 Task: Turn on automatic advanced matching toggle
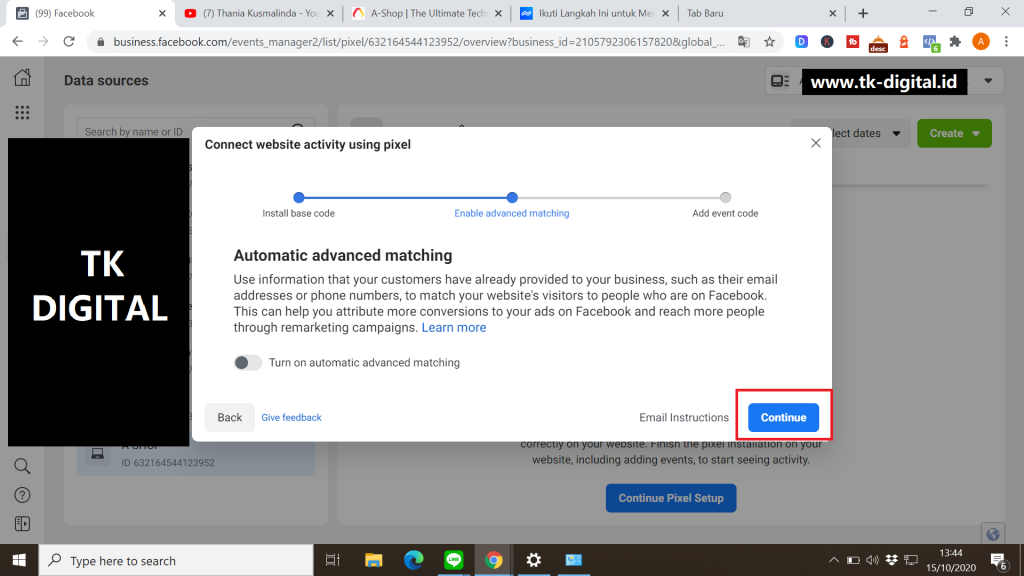click(x=248, y=363)
